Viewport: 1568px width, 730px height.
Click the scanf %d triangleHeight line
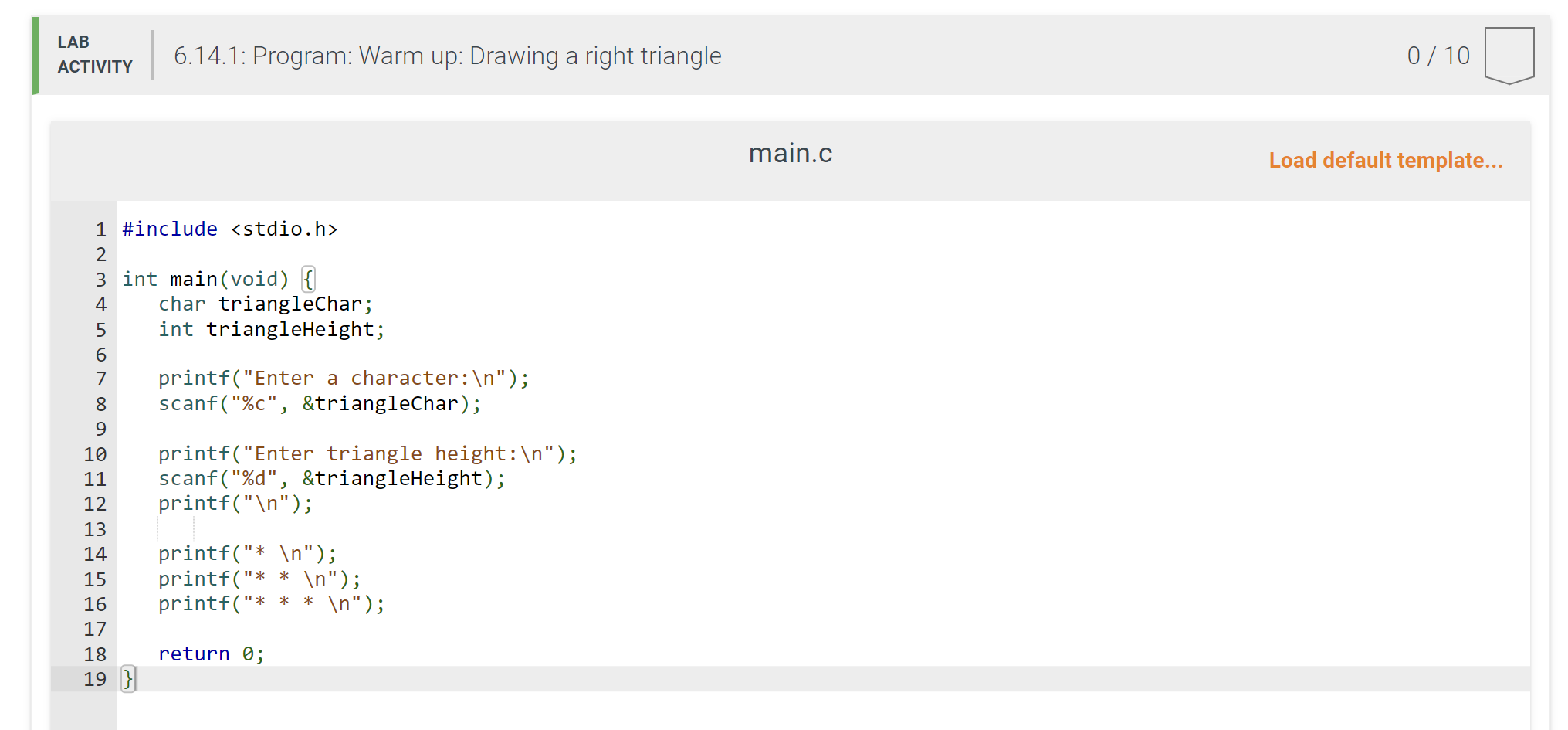coord(332,479)
